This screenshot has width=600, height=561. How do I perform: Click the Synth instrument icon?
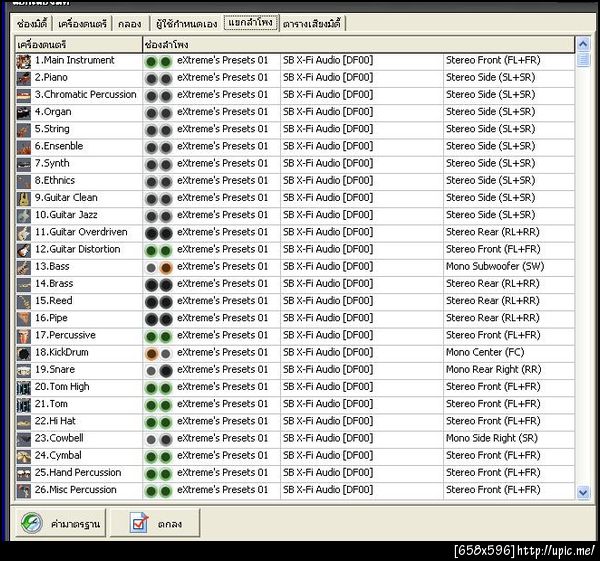tap(24, 165)
